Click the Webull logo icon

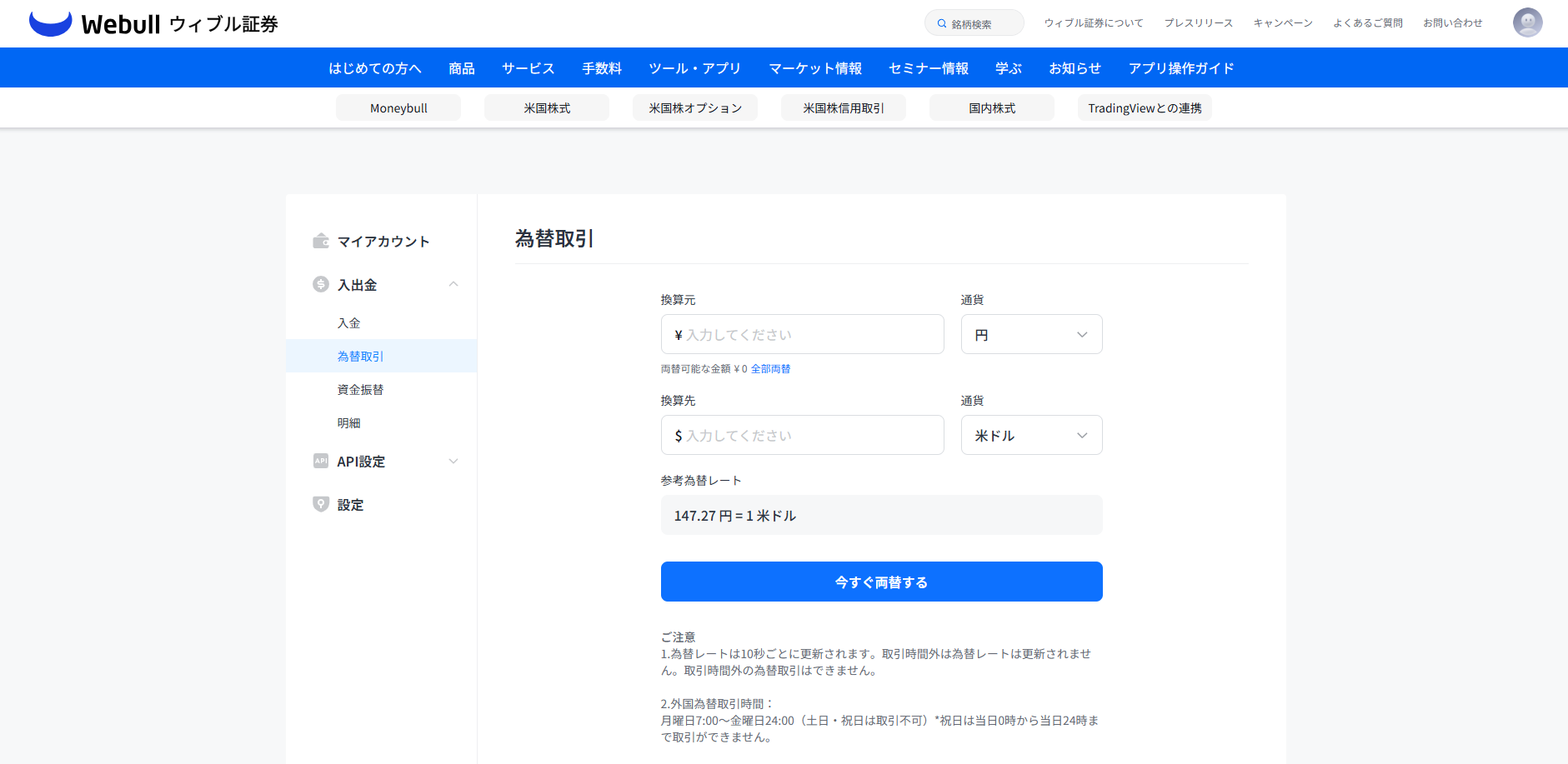tap(50, 23)
